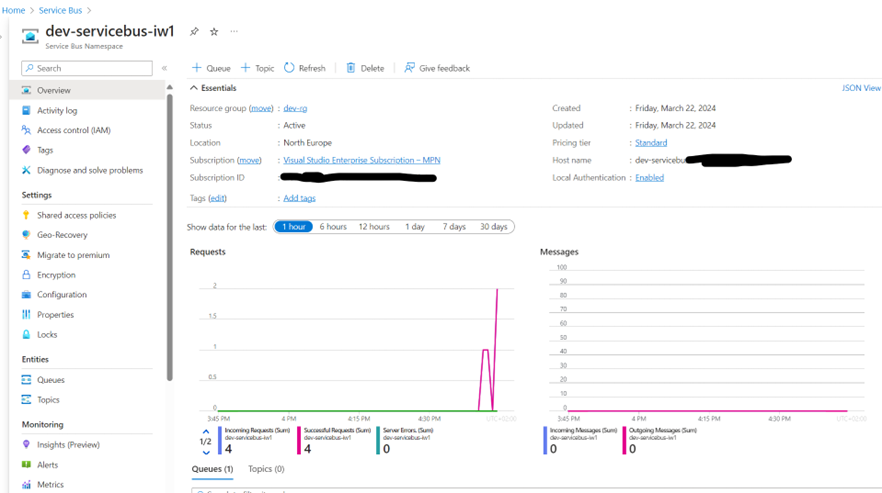Click Incoming Requests (Sum) legend item
The width and height of the screenshot is (882, 493).
point(255,441)
